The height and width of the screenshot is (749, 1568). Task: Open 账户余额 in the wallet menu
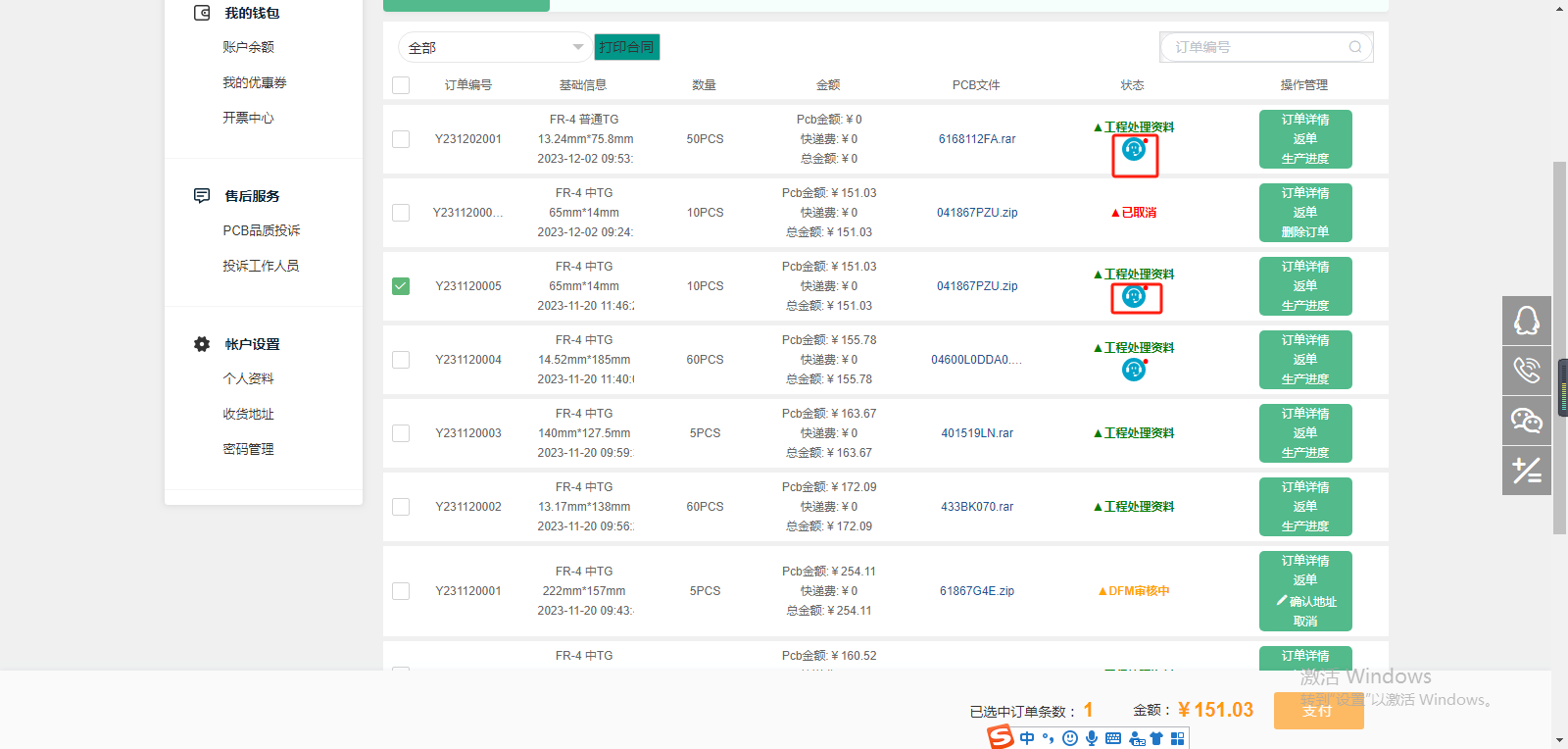(x=248, y=47)
